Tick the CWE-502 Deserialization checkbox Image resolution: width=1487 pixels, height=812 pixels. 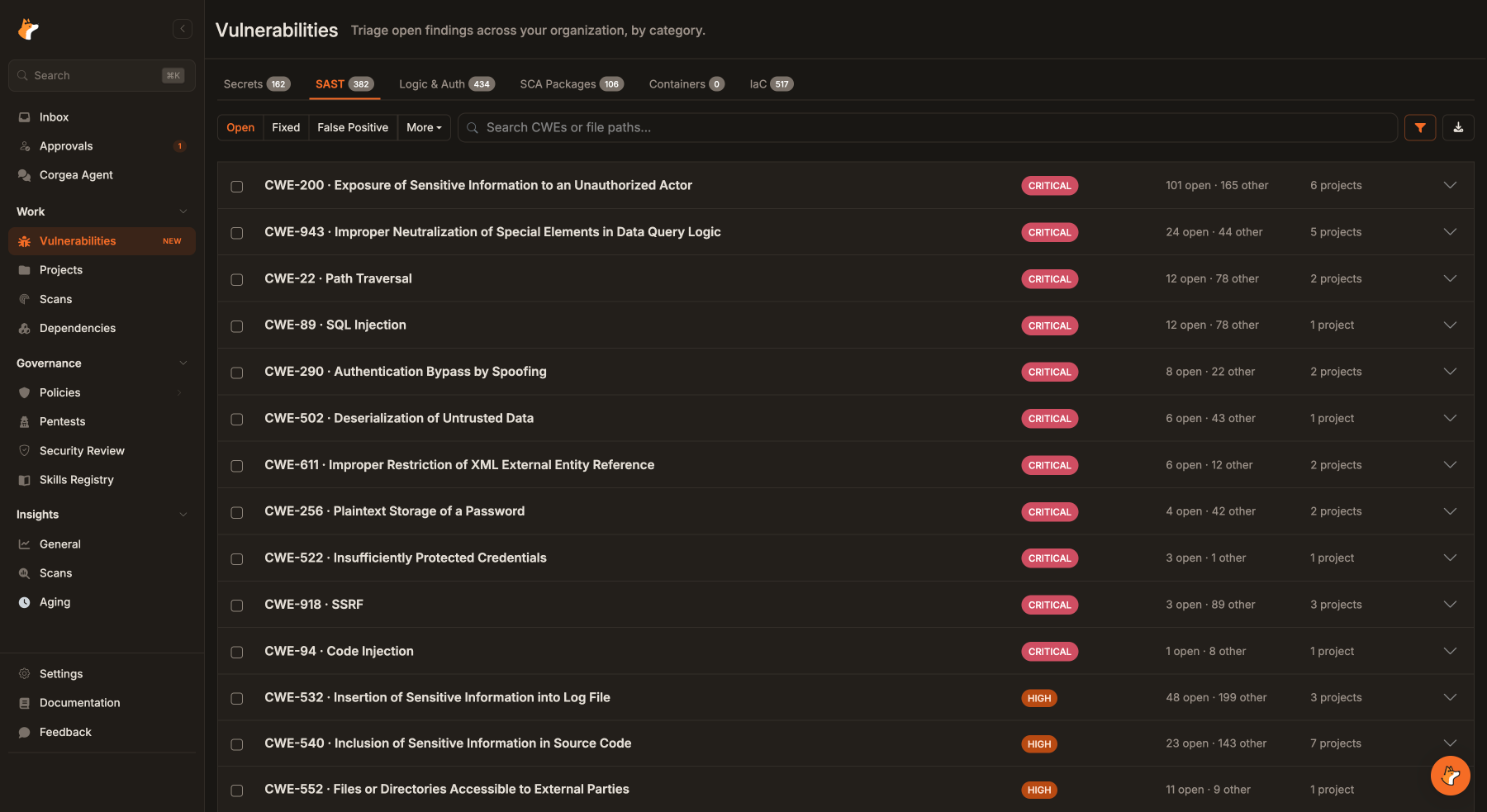pyautogui.click(x=237, y=419)
